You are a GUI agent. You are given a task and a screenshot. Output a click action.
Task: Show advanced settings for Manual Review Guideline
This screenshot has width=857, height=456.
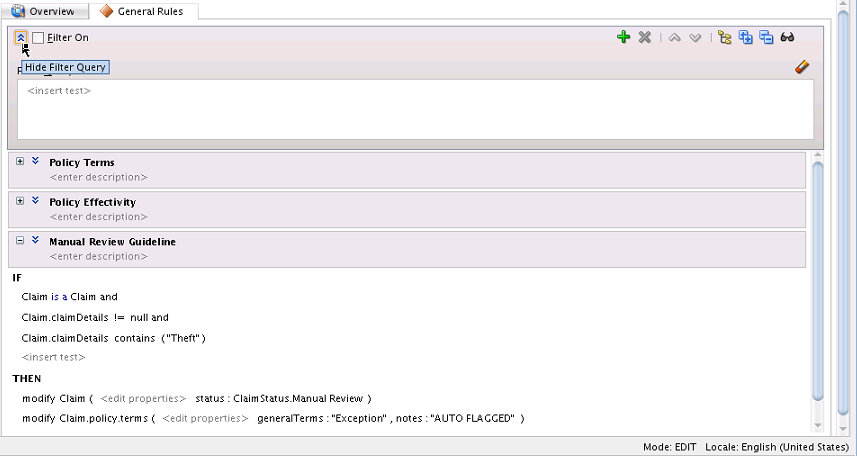[36, 239]
